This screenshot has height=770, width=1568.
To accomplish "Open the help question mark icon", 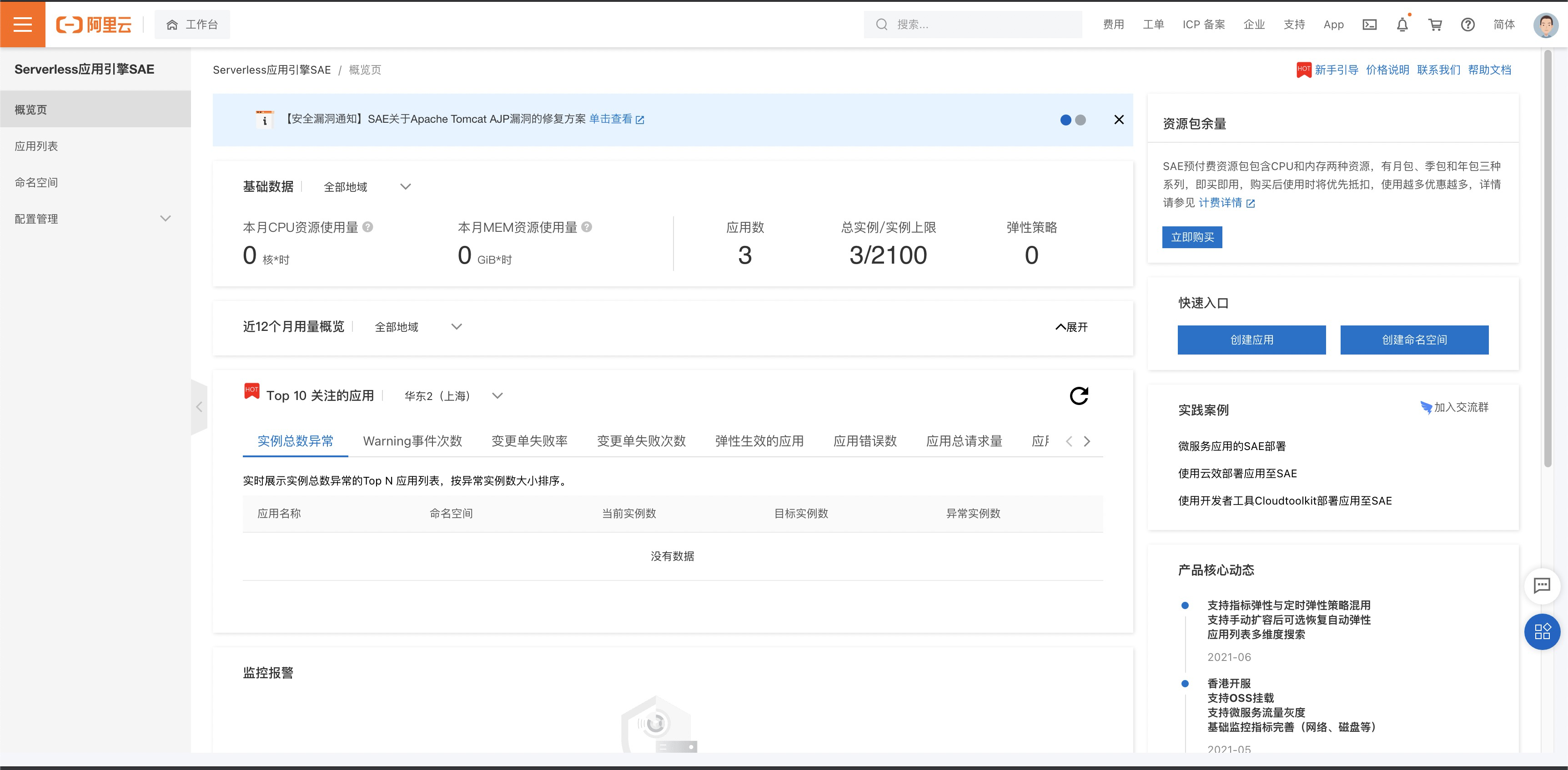I will [1467, 25].
